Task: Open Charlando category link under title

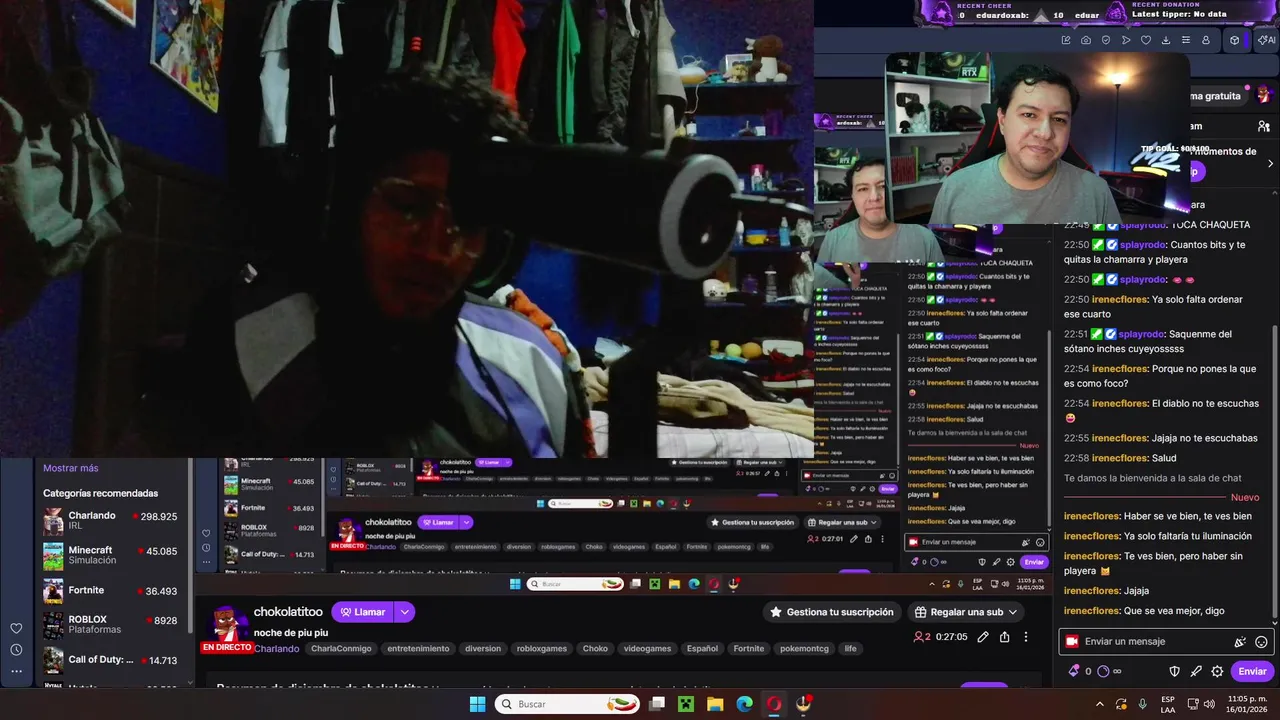Action: pos(276,648)
